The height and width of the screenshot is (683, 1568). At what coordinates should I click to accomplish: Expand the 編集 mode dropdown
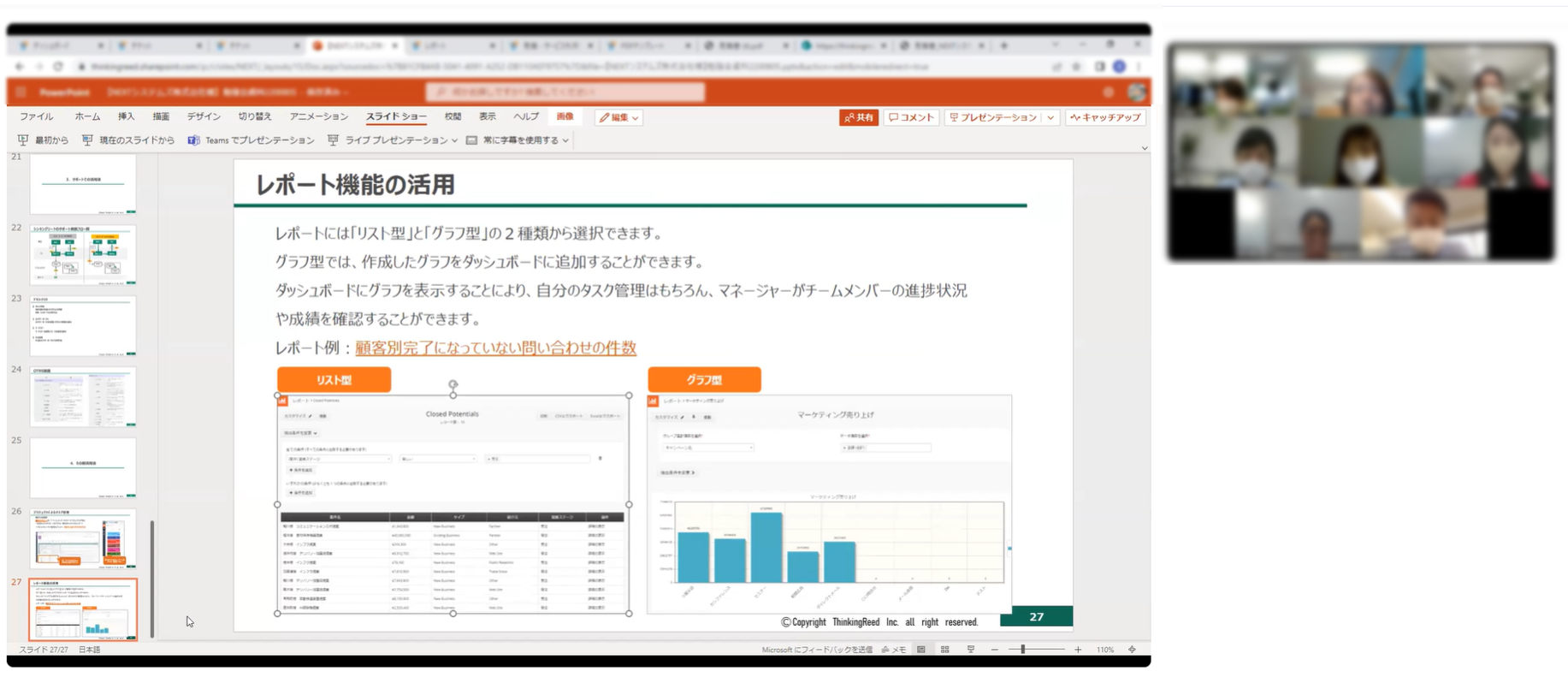point(618,117)
